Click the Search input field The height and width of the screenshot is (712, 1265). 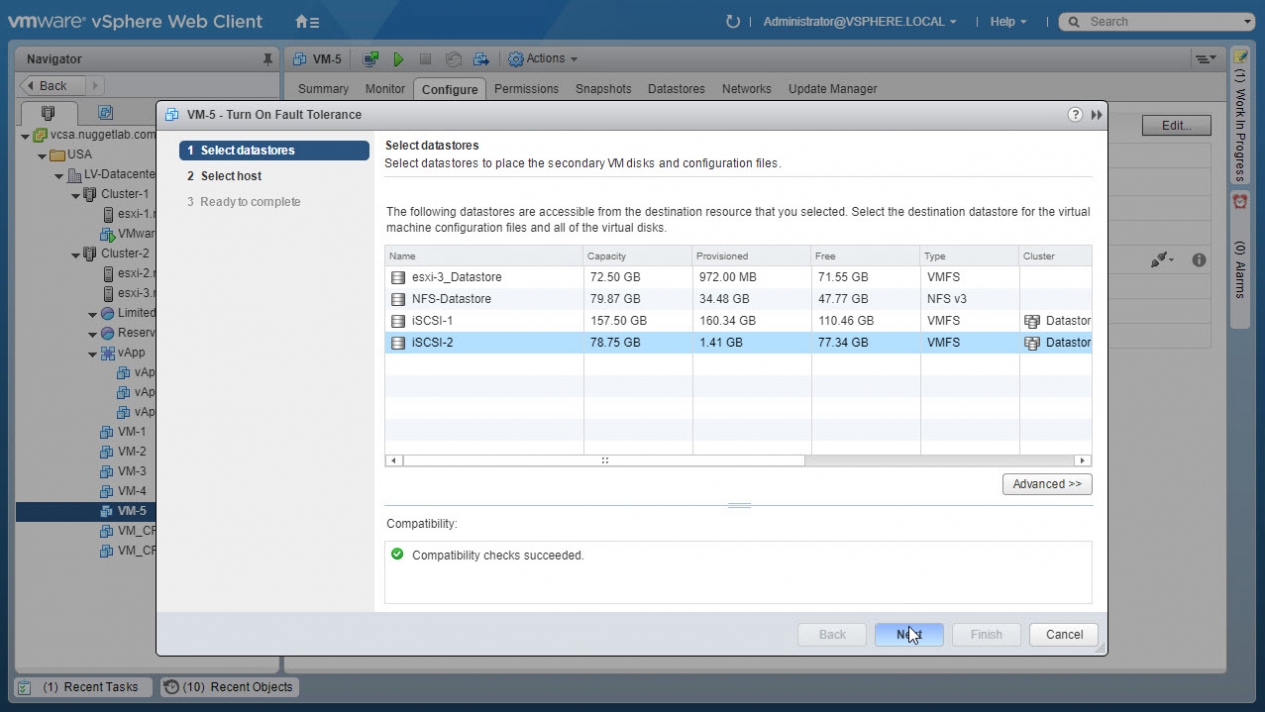pos(1160,21)
